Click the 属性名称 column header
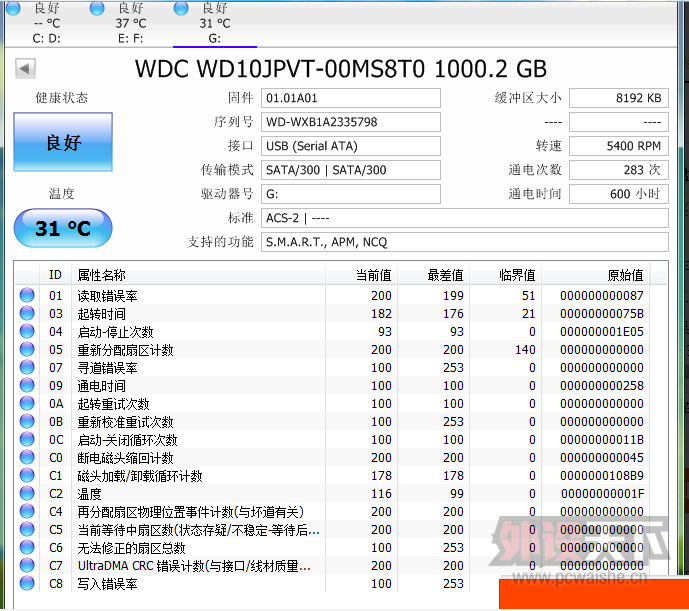Screen dimensions: 689x611 199,275
